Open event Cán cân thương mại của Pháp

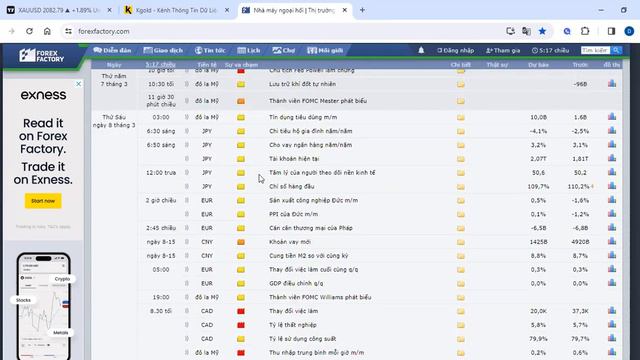(311, 228)
